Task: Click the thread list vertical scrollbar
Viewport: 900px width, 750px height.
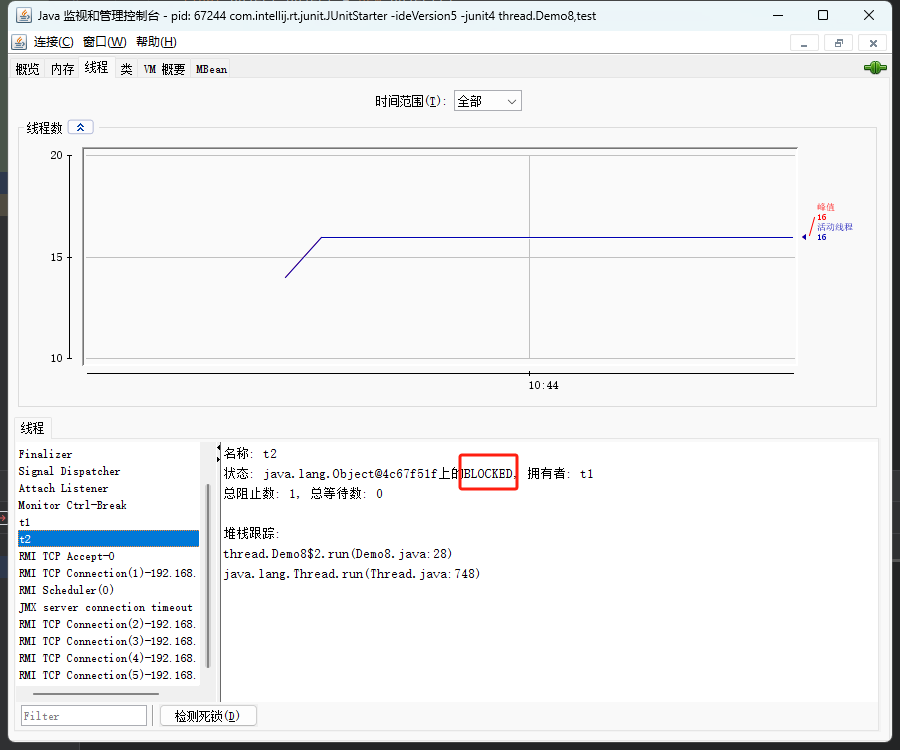Action: [x=208, y=576]
